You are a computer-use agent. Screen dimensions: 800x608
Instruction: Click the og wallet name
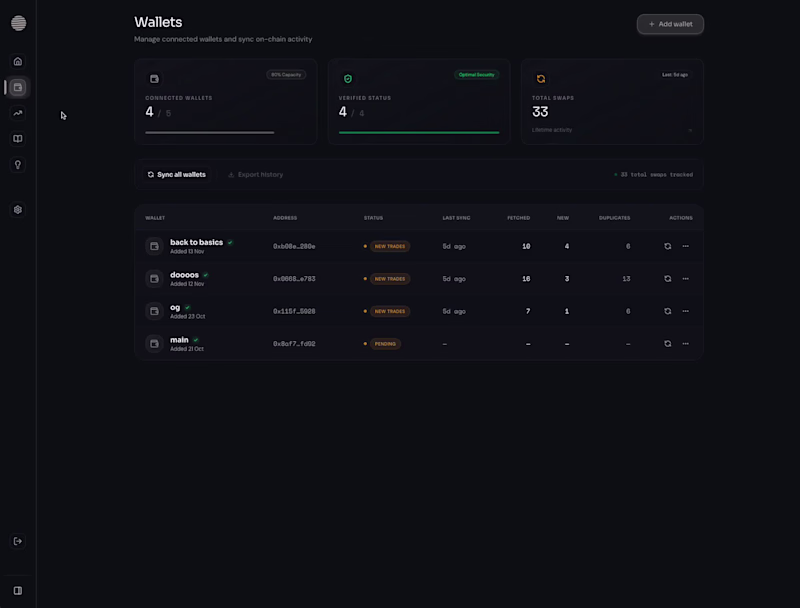(175, 308)
